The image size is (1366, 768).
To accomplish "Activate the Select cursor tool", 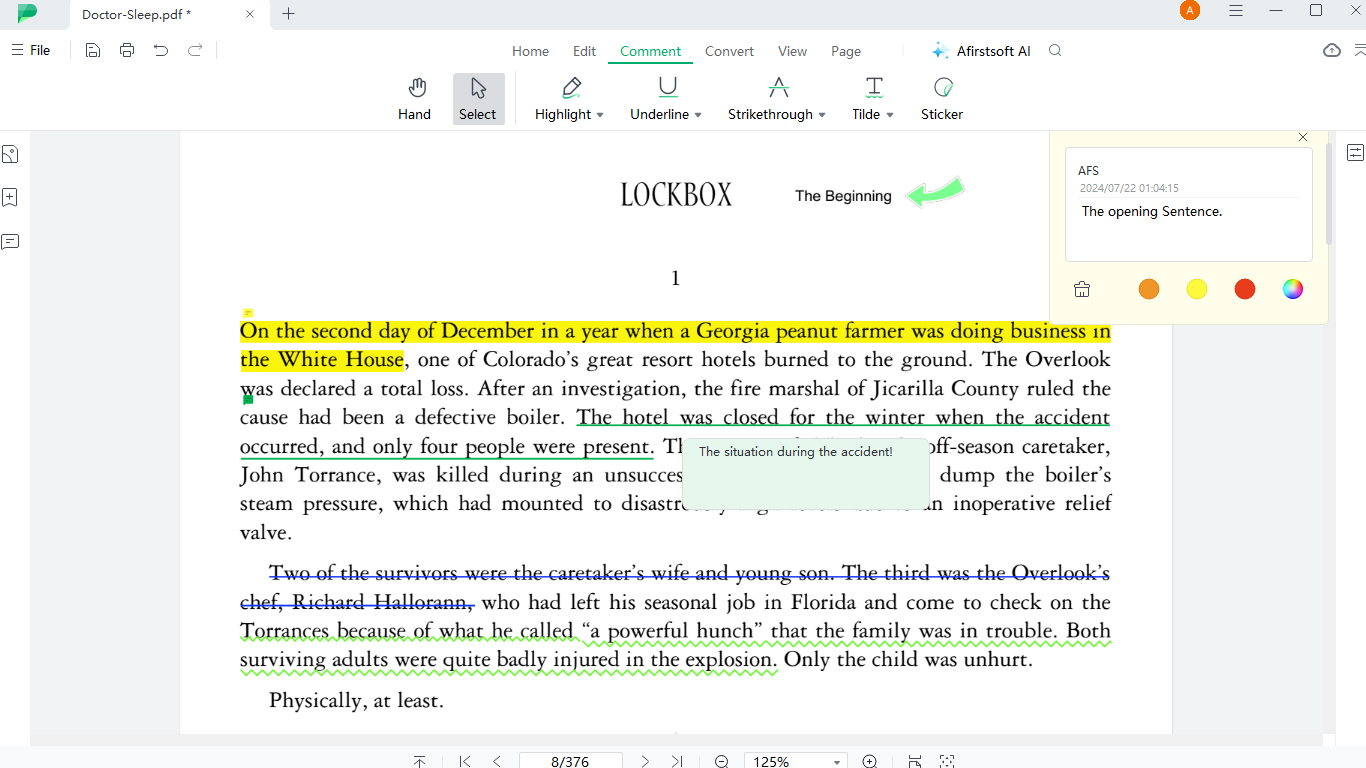I will point(478,99).
